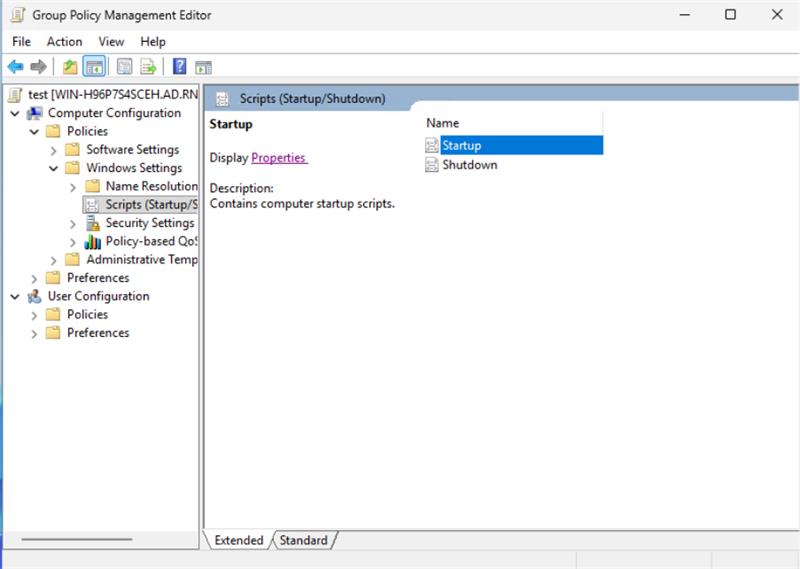
Task: Switch to the Standard tab
Action: tap(303, 540)
